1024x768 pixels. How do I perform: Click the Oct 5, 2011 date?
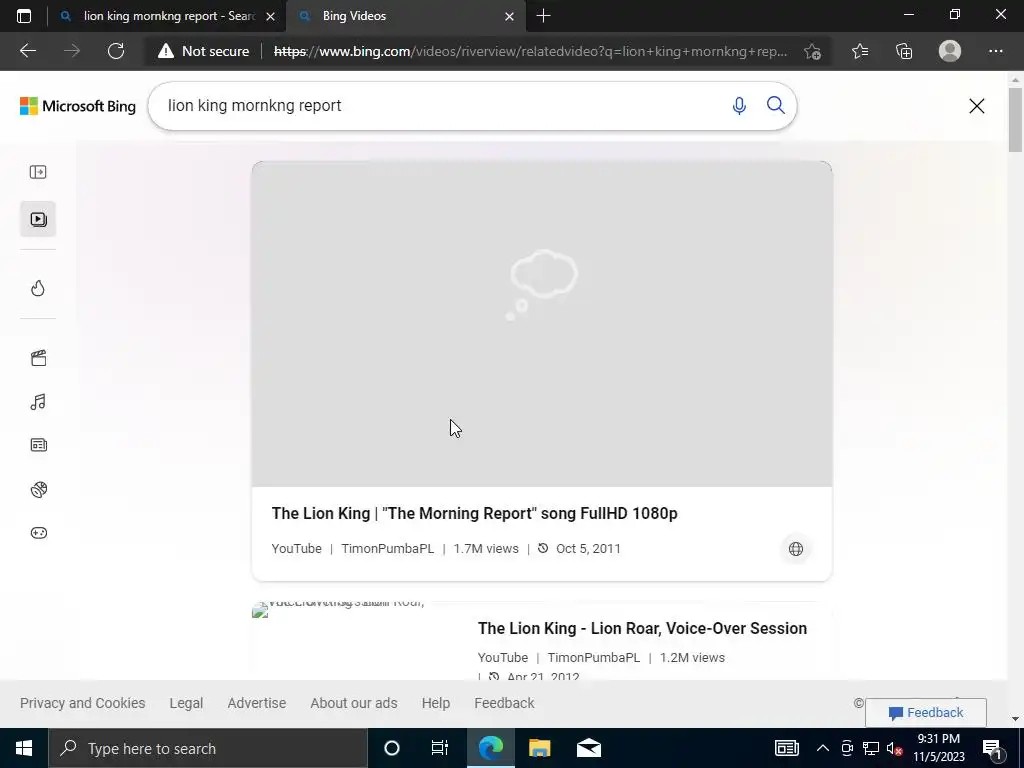[588, 549]
